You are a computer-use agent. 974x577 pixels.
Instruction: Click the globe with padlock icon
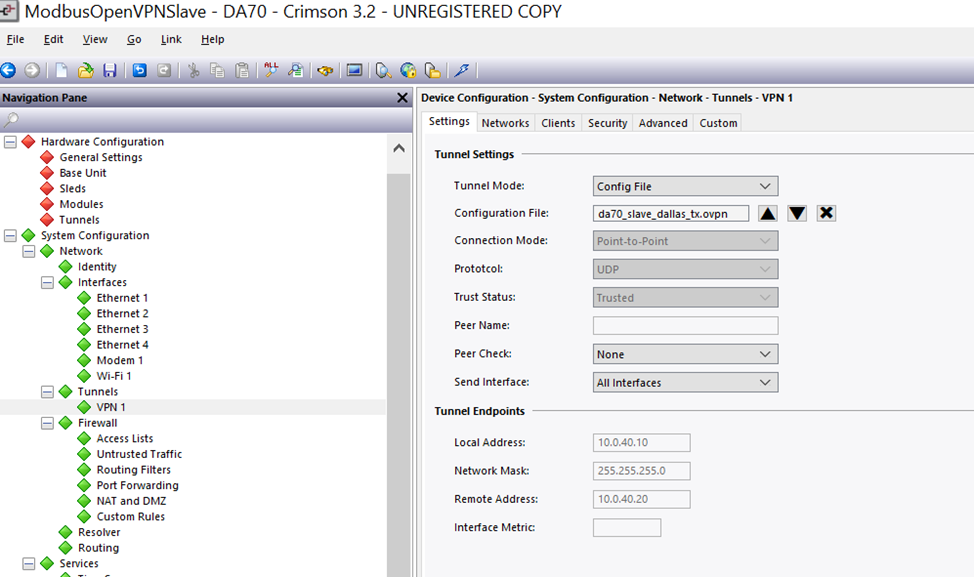click(408, 71)
